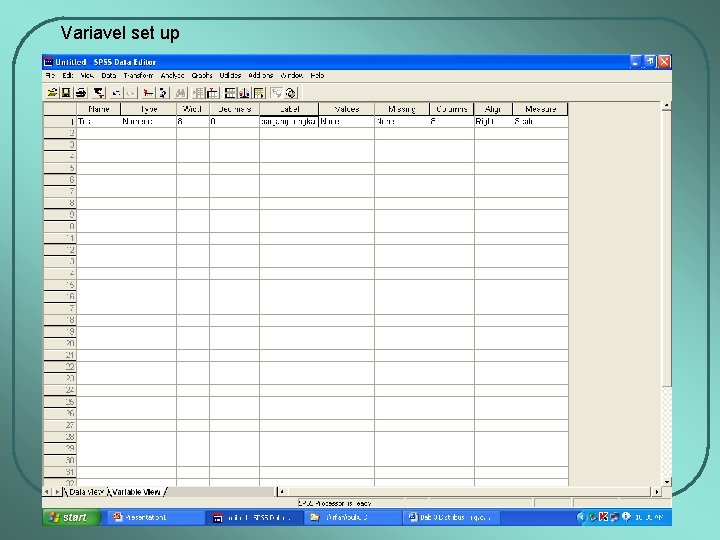720x540 pixels.
Task: Click the Measure column header
Action: [x=540, y=109]
